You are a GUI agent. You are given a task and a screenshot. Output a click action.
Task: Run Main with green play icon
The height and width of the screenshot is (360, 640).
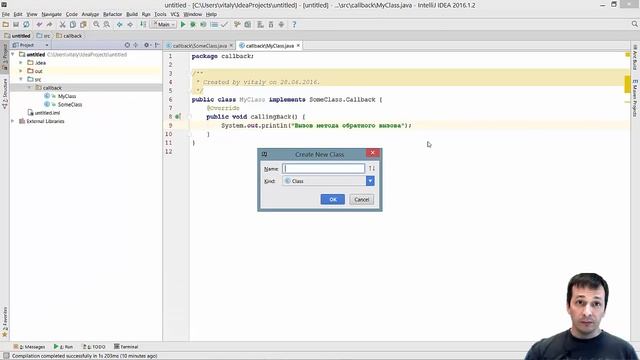pos(183,25)
